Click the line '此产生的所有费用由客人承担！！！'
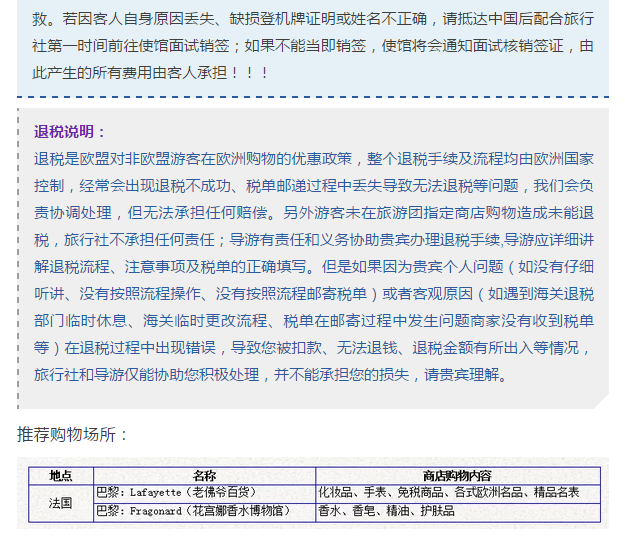This screenshot has width=625, height=537. point(151,74)
